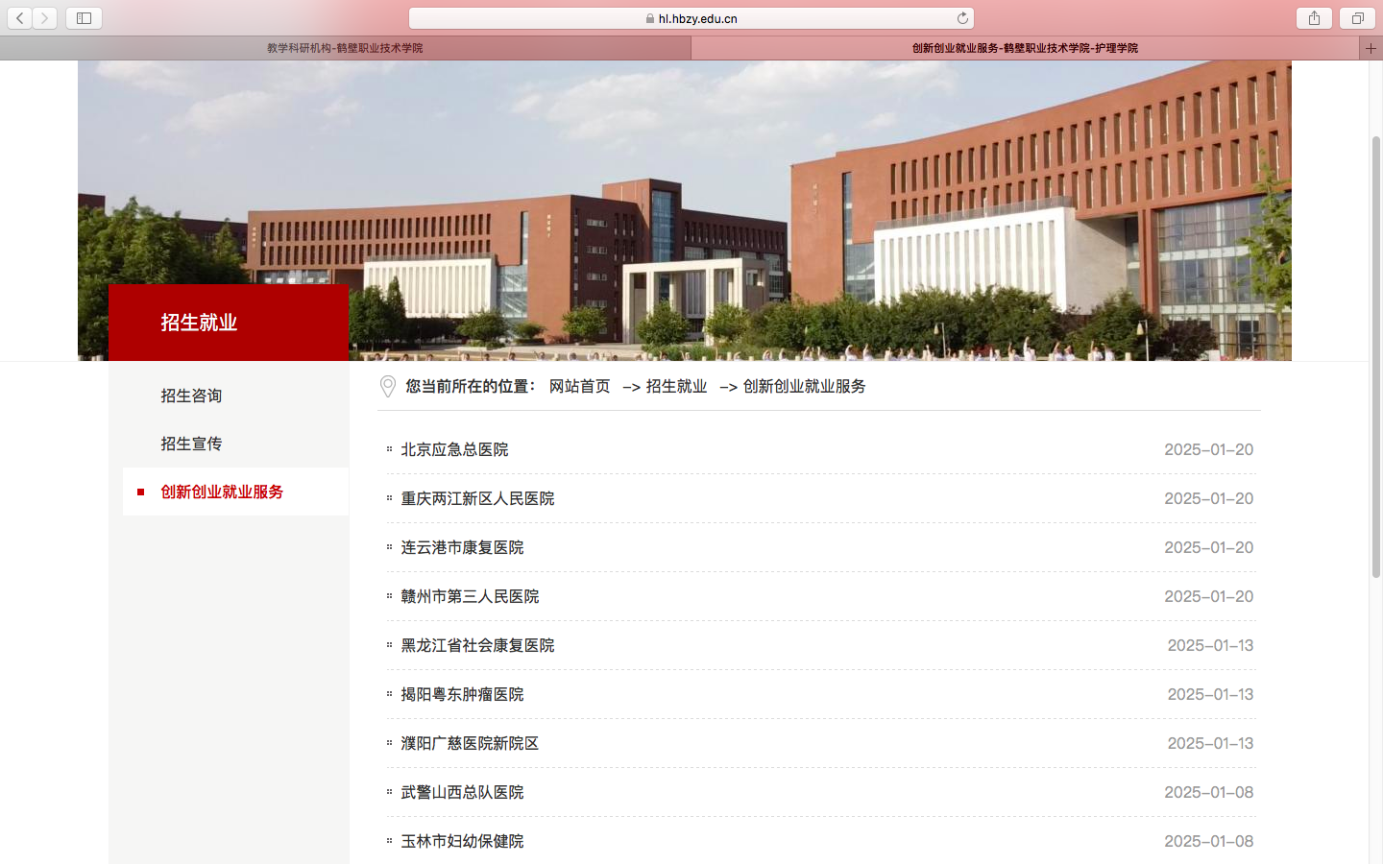Screen dimensions: 1383x864
Task: Click the Safari forward arrow button
Action: pyautogui.click(x=44, y=18)
